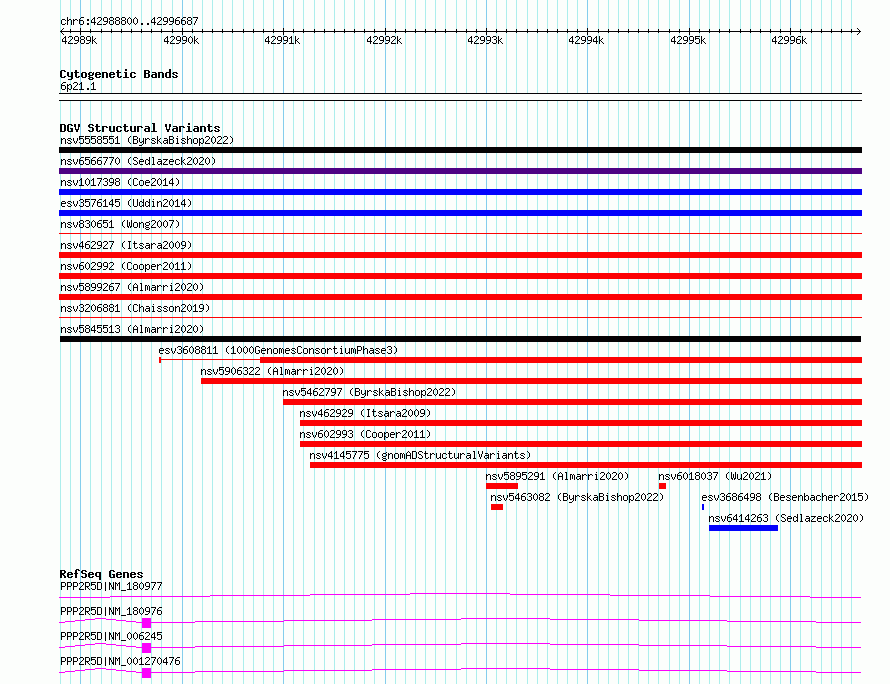The height and width of the screenshot is (684, 890).
Task: Click the red bar under nsv602993
Action: [581, 444]
